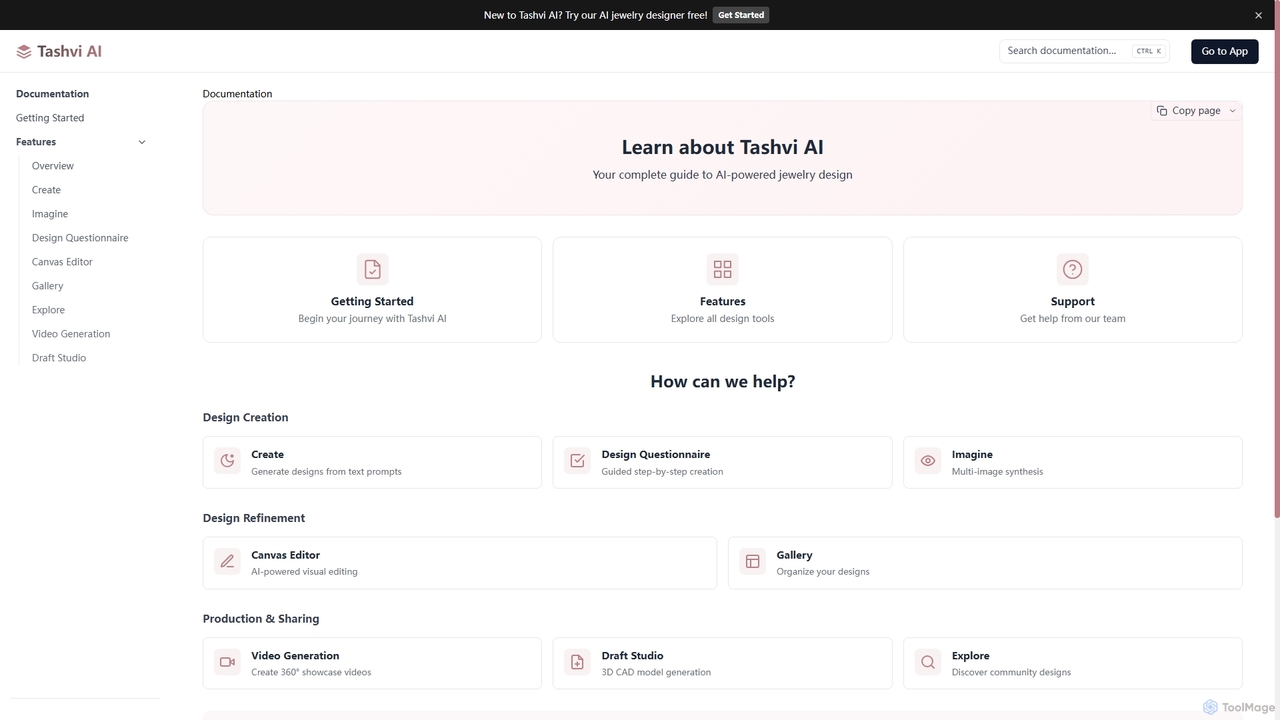This screenshot has height=720, width=1280.
Task: Click the Go to App button
Action: pyautogui.click(x=1224, y=51)
